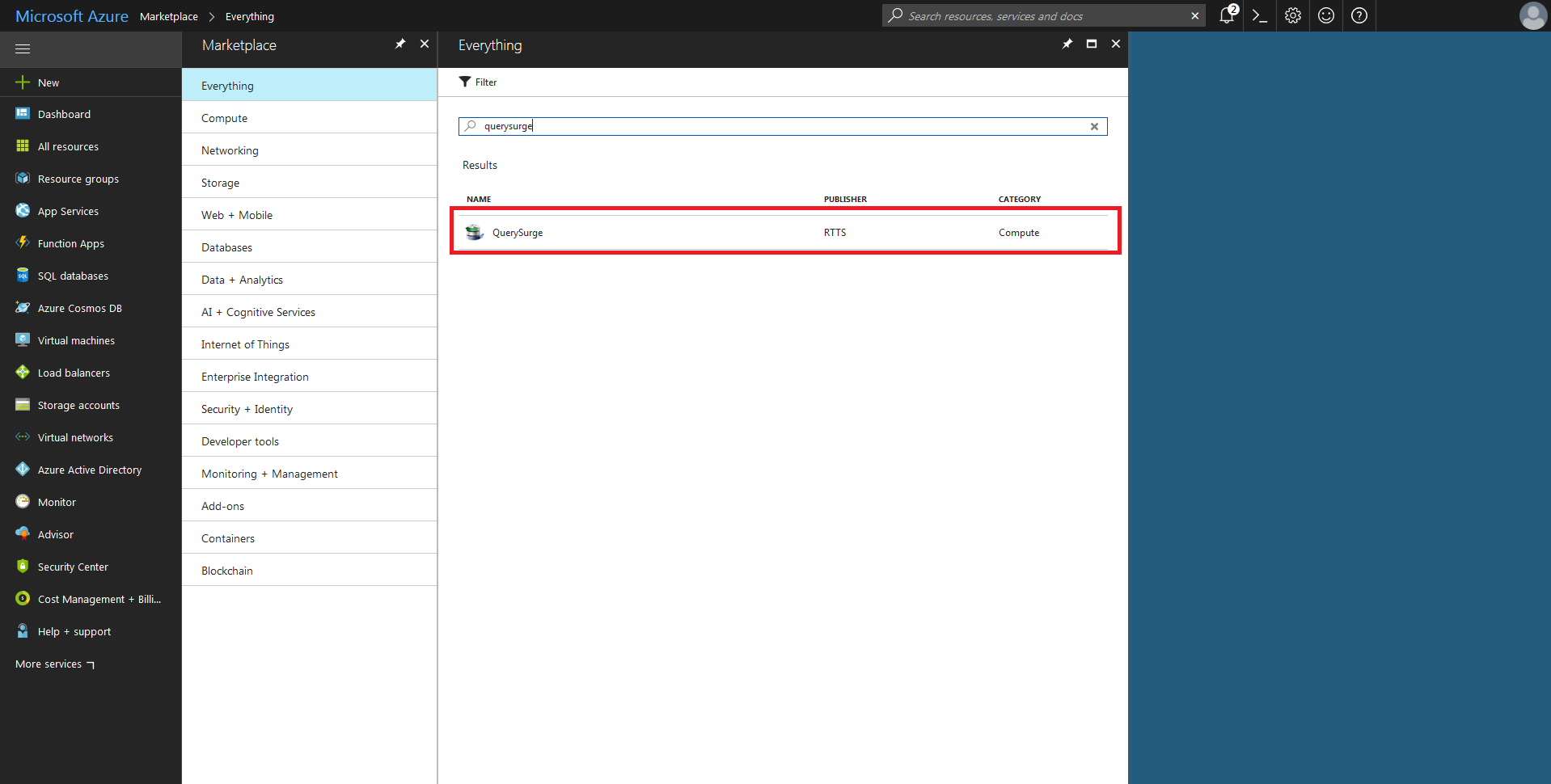Pin the Everything blade

pyautogui.click(x=1067, y=44)
